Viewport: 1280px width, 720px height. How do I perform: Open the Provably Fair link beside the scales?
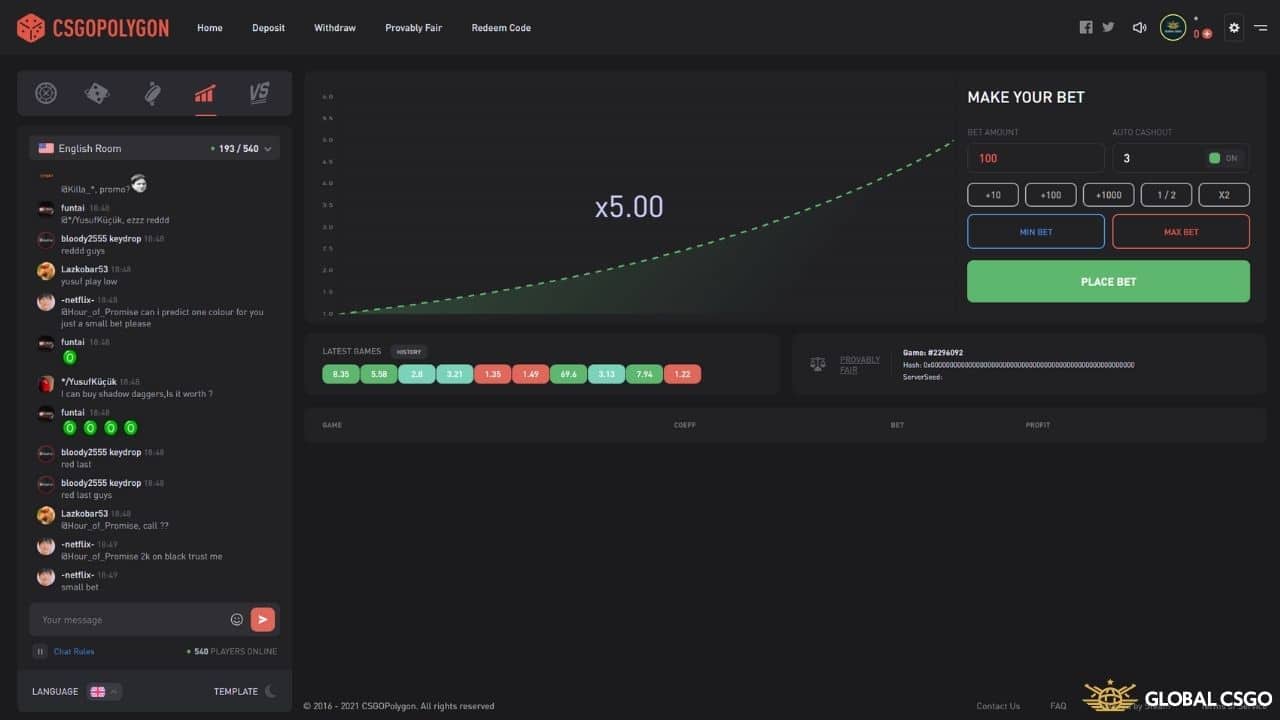click(x=860, y=365)
